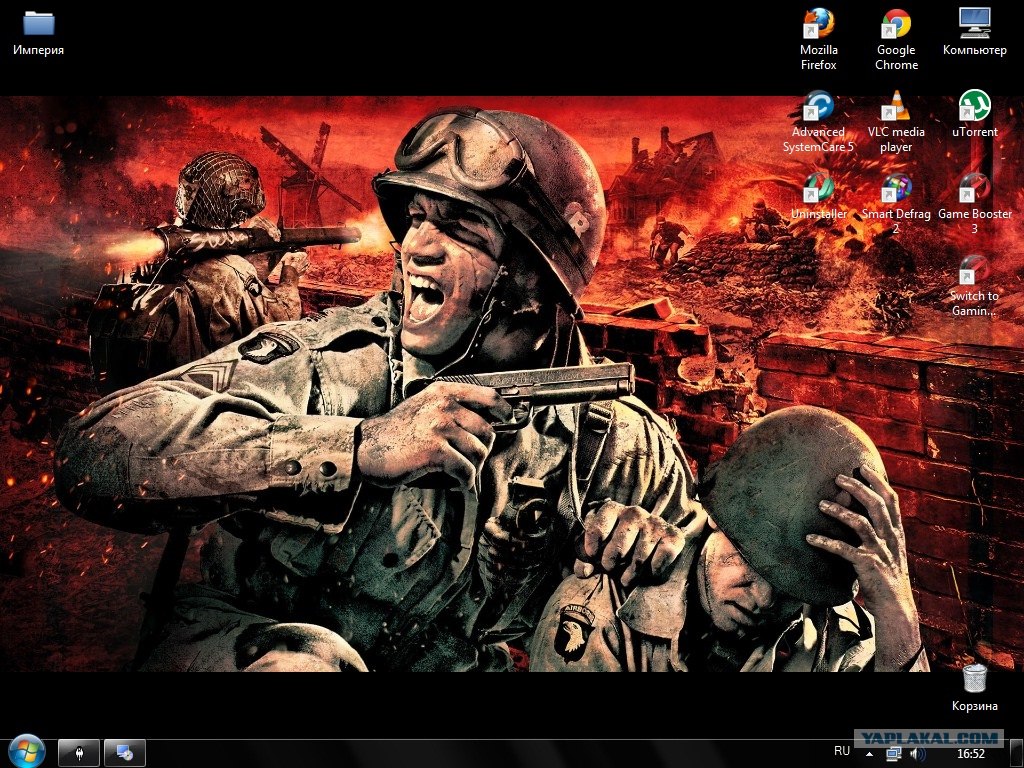Select the Advanced SystemCare 5 shortcut
The width and height of the screenshot is (1024, 768).
click(818, 121)
